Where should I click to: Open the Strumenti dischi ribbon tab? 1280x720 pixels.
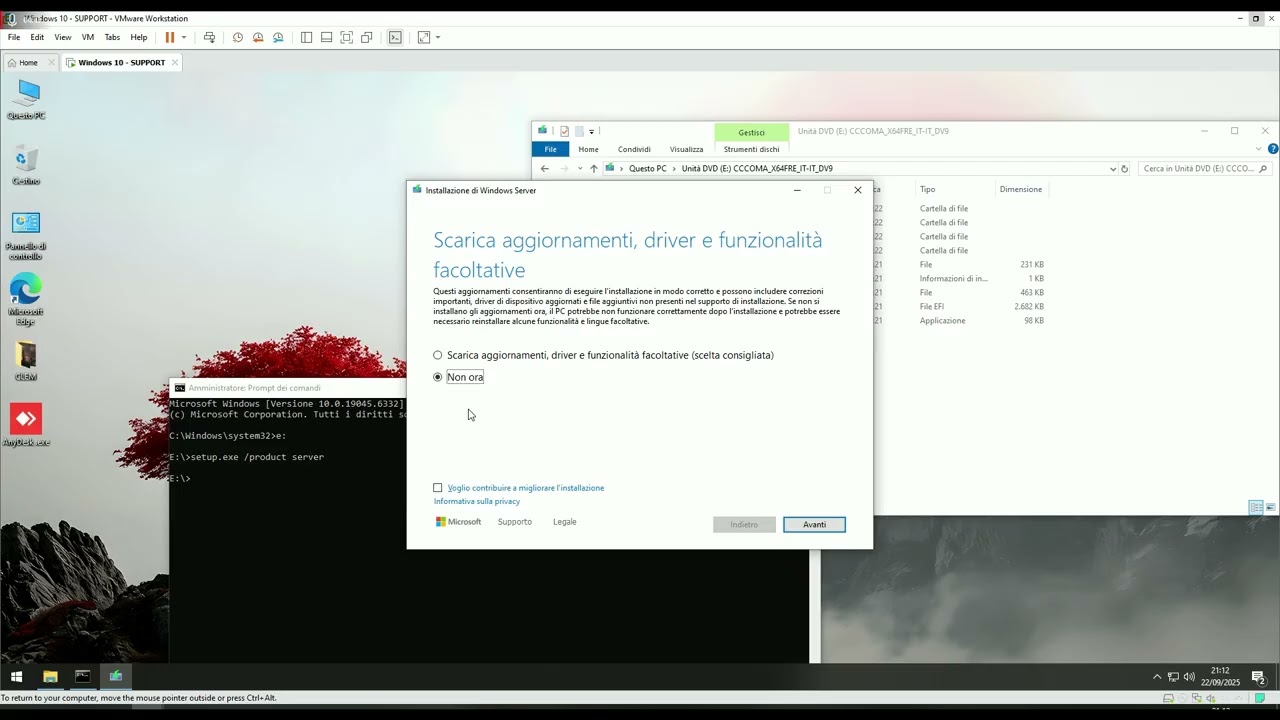(x=752, y=149)
